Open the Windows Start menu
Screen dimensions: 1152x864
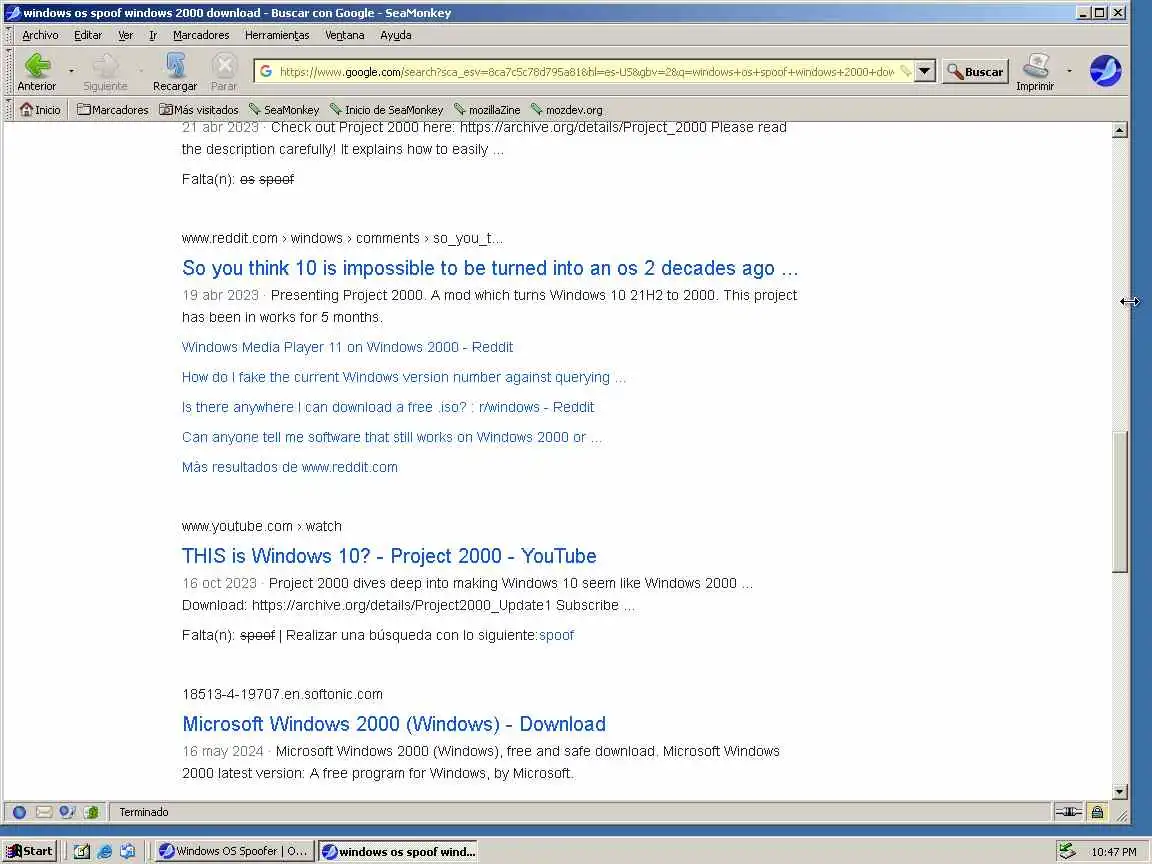click(29, 852)
